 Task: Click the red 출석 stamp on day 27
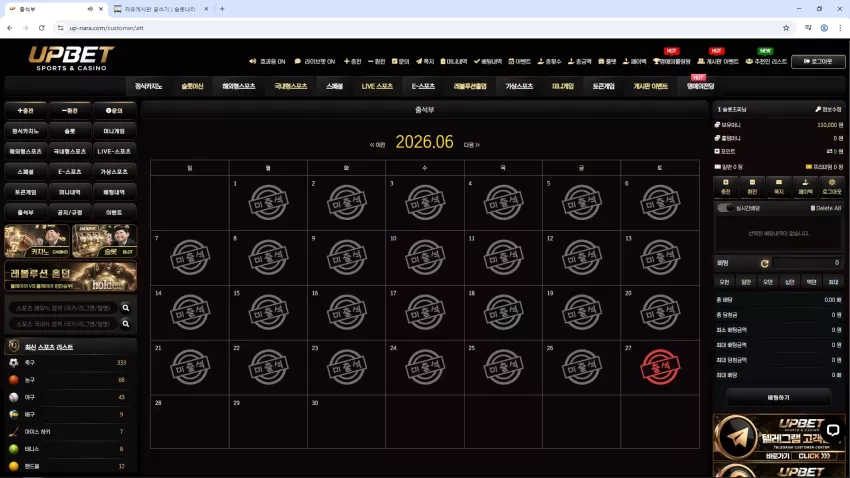point(660,367)
